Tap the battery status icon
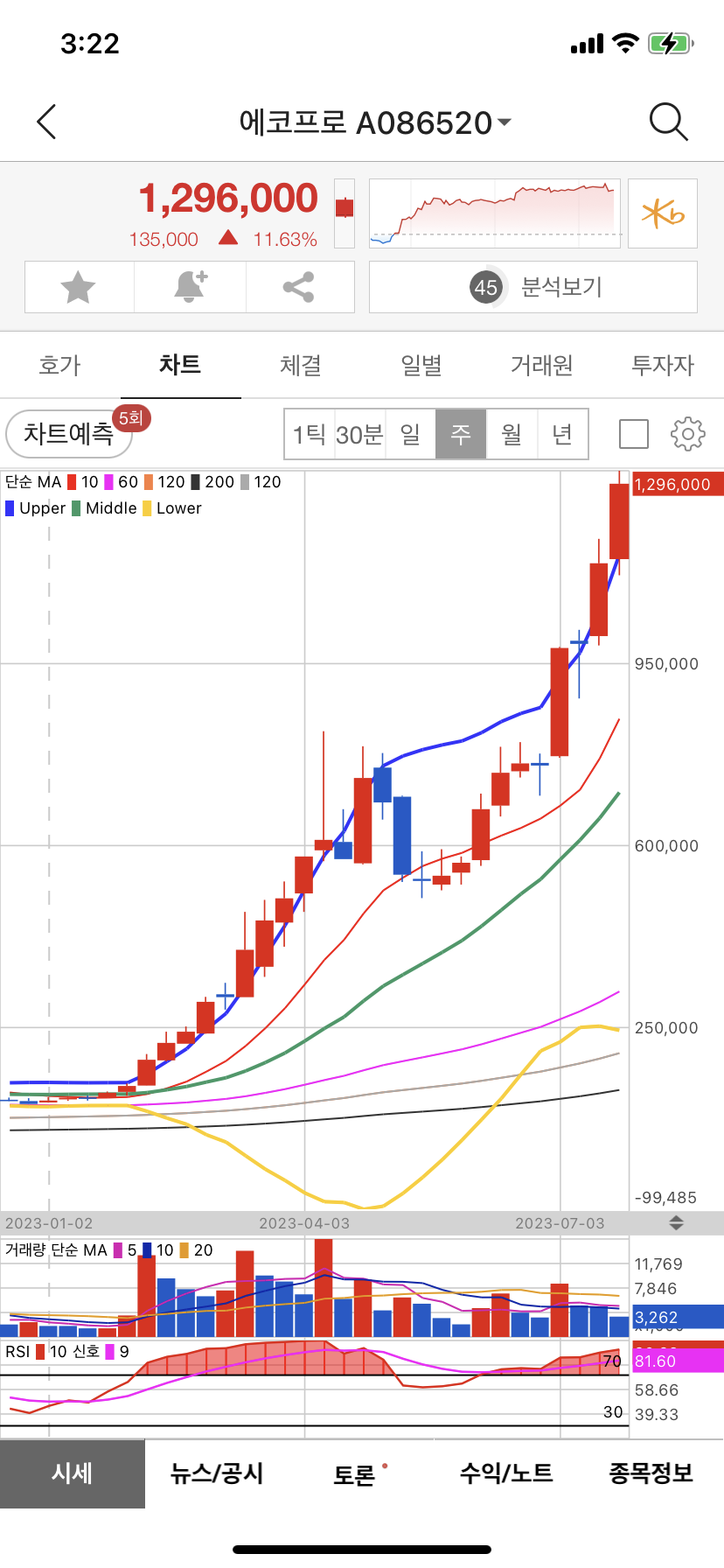 coord(671,44)
